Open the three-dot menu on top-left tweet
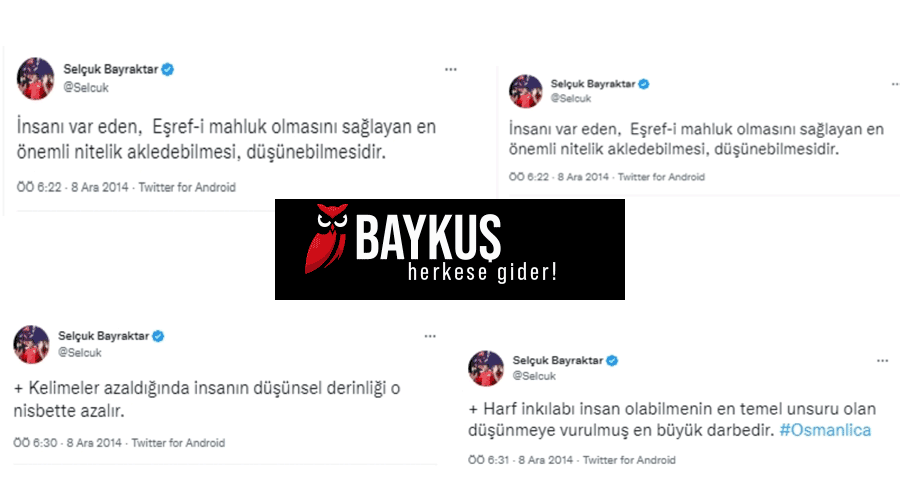Viewport: 900px width, 500px height. click(451, 69)
